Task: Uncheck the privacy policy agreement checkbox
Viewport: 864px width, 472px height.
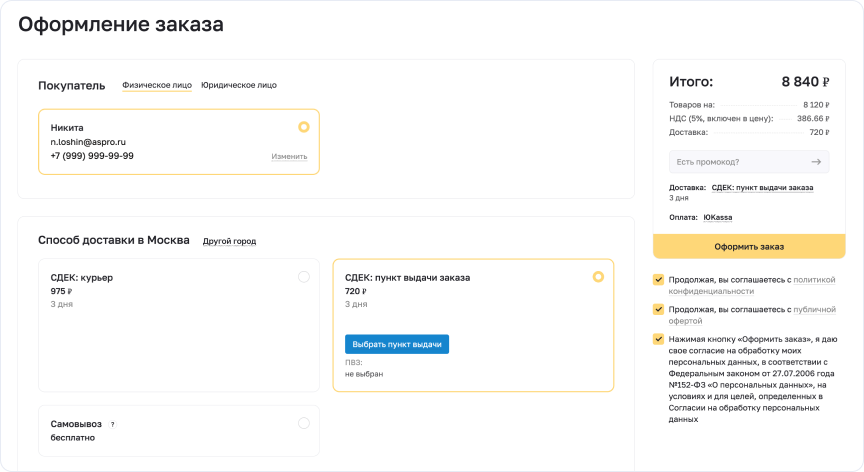Action: coord(658,280)
